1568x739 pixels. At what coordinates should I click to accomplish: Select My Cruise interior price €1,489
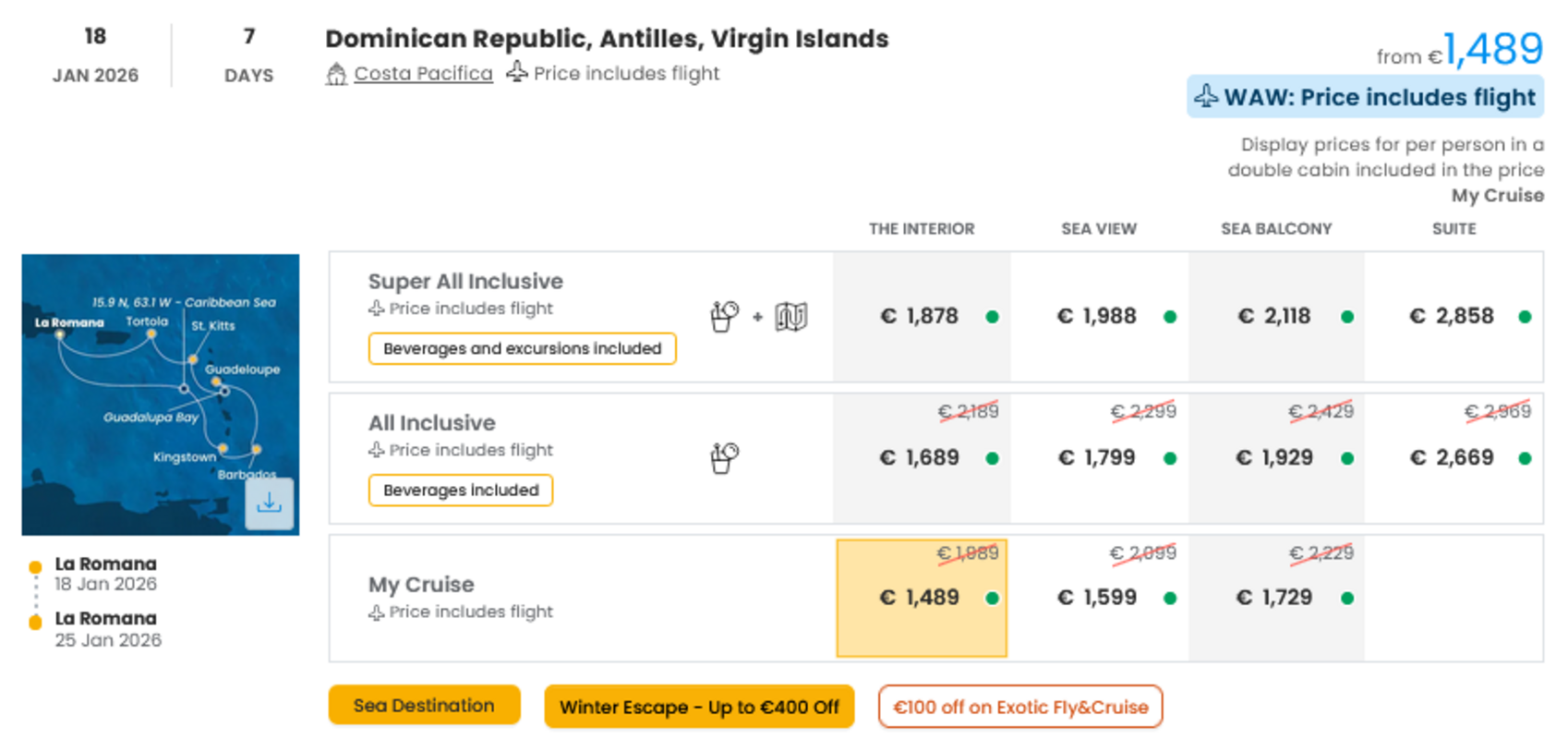pos(922,599)
